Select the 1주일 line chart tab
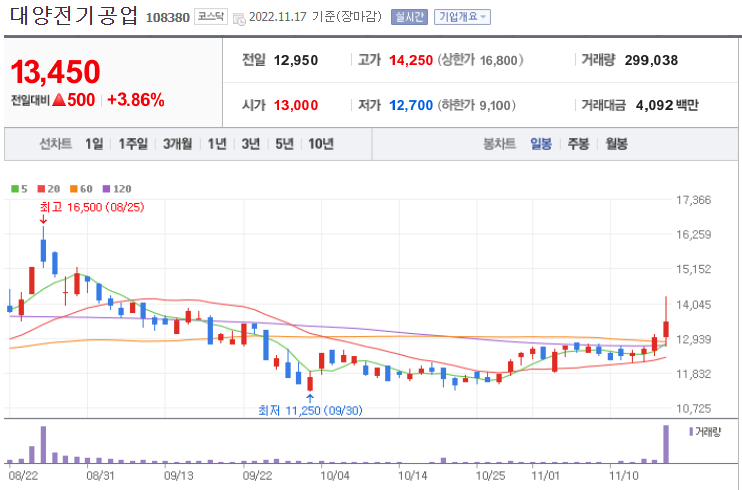 tap(133, 143)
